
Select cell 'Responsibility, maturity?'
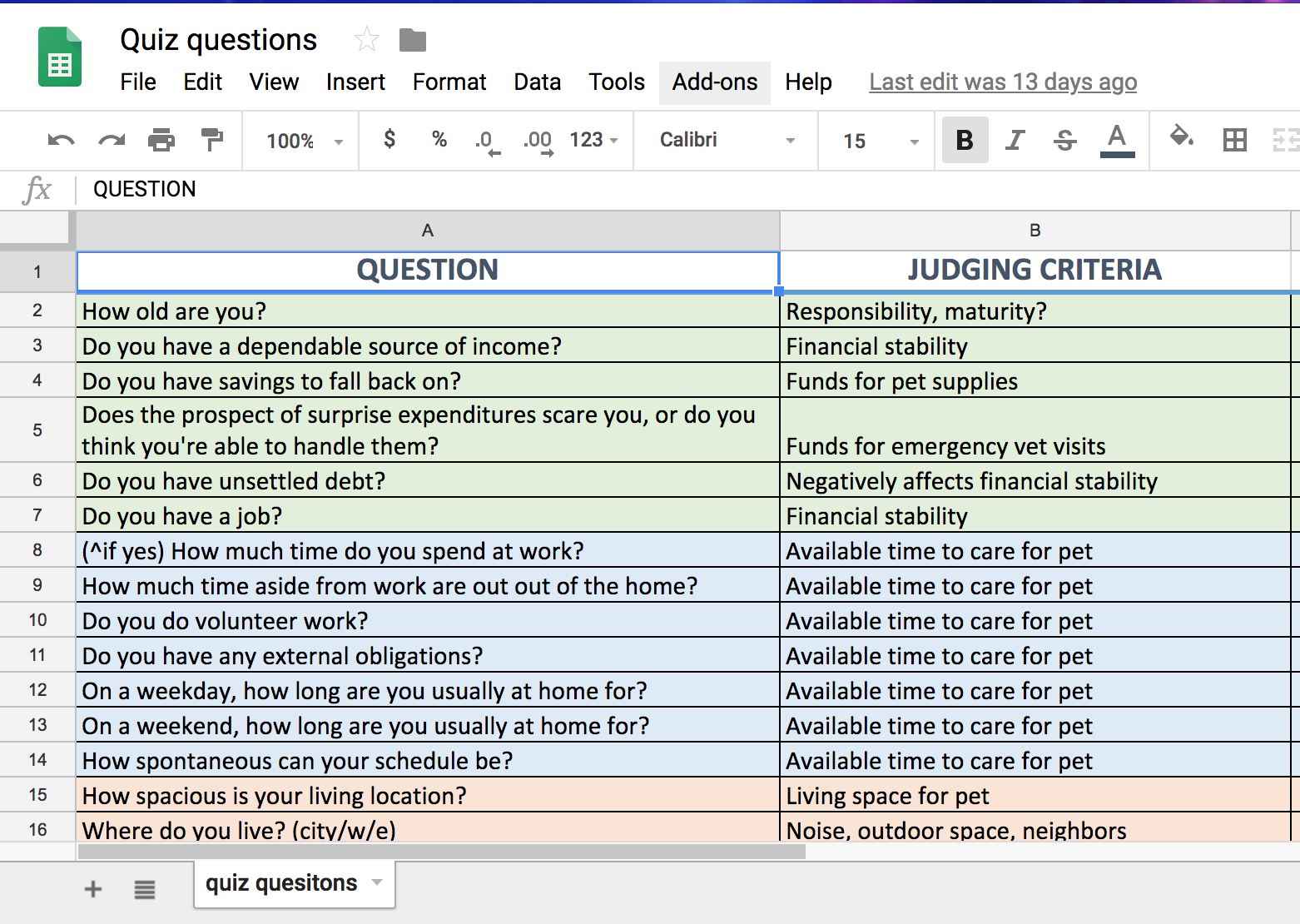point(1035,310)
